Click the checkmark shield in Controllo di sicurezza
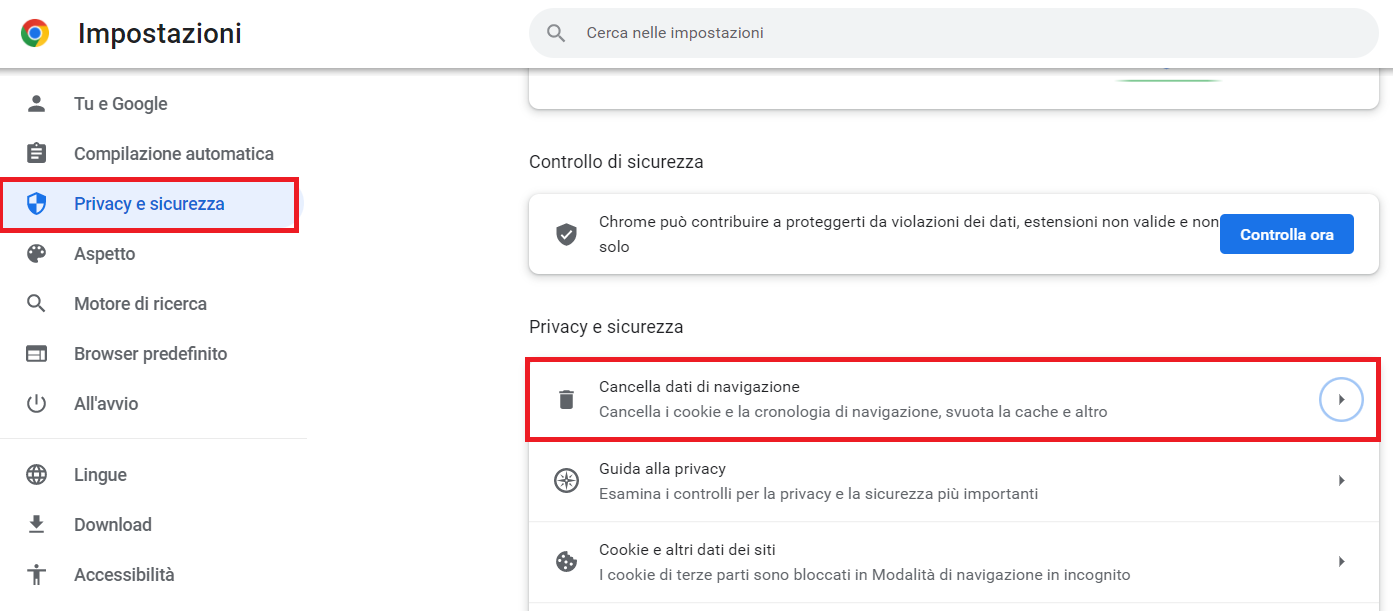The width and height of the screenshot is (1393, 611). point(567,233)
